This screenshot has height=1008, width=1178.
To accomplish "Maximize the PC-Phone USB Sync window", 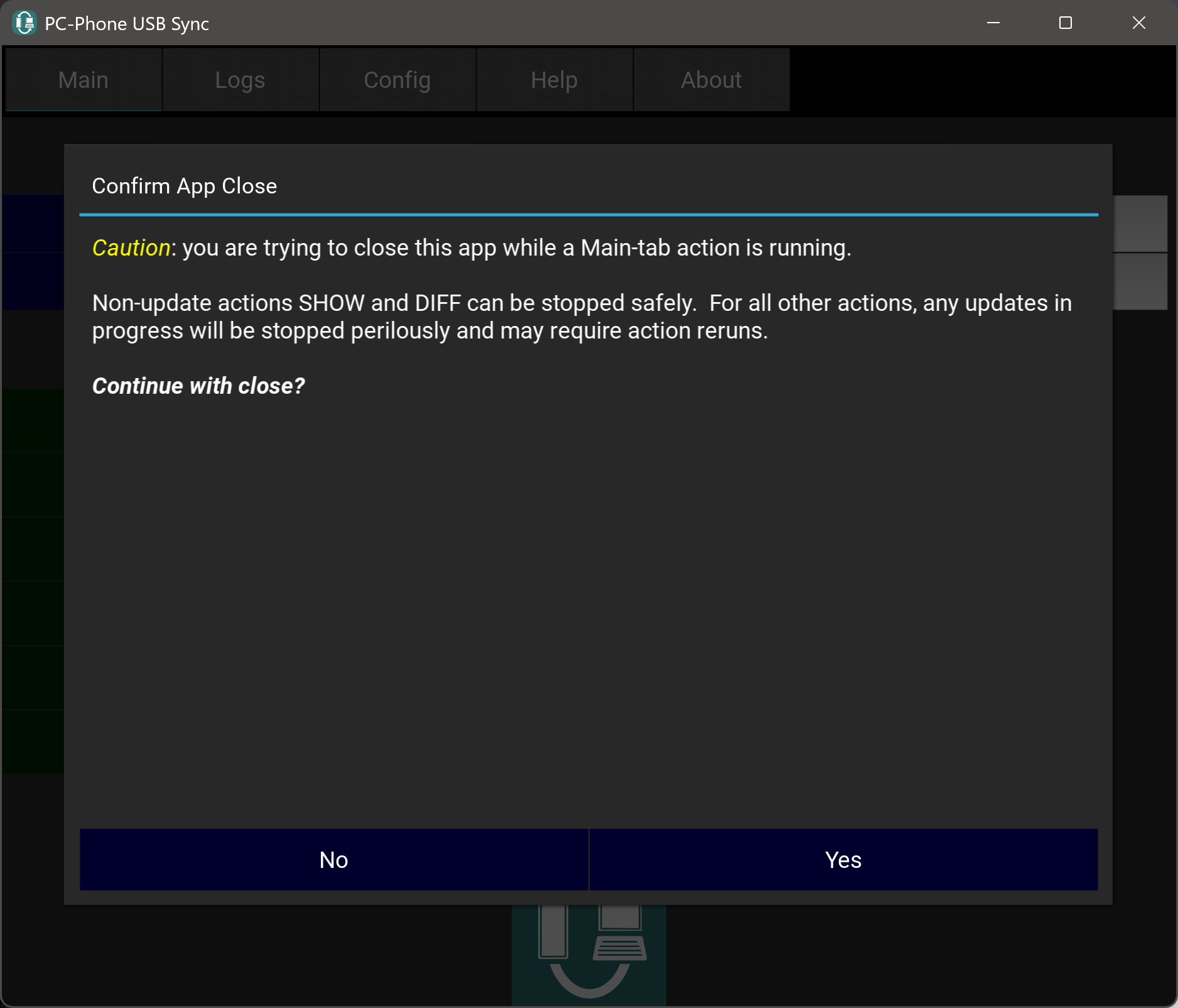I will [x=1066, y=23].
